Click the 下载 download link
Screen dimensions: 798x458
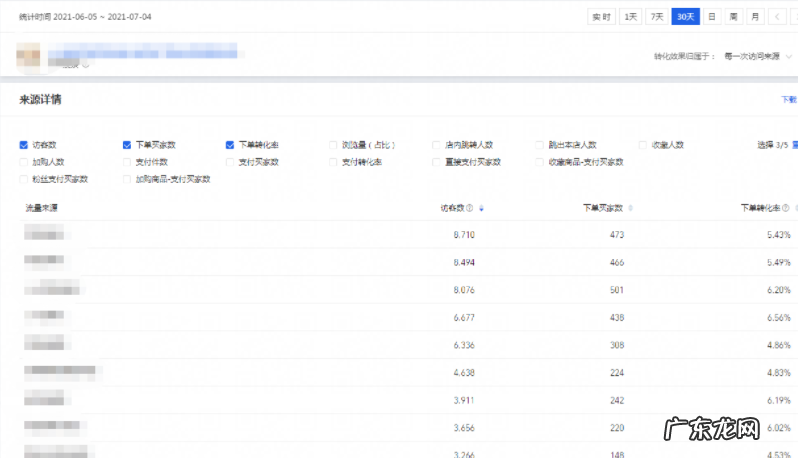[x=789, y=99]
